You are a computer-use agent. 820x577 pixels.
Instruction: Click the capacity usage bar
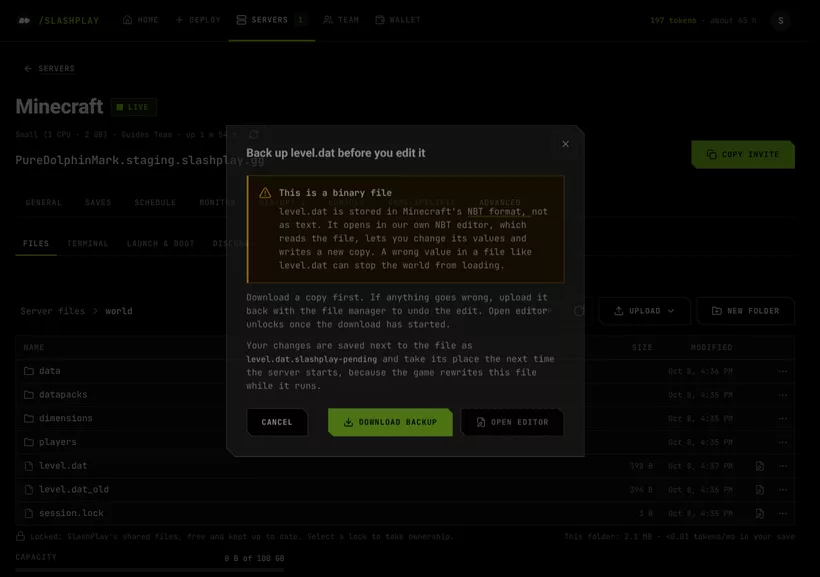(x=150, y=569)
